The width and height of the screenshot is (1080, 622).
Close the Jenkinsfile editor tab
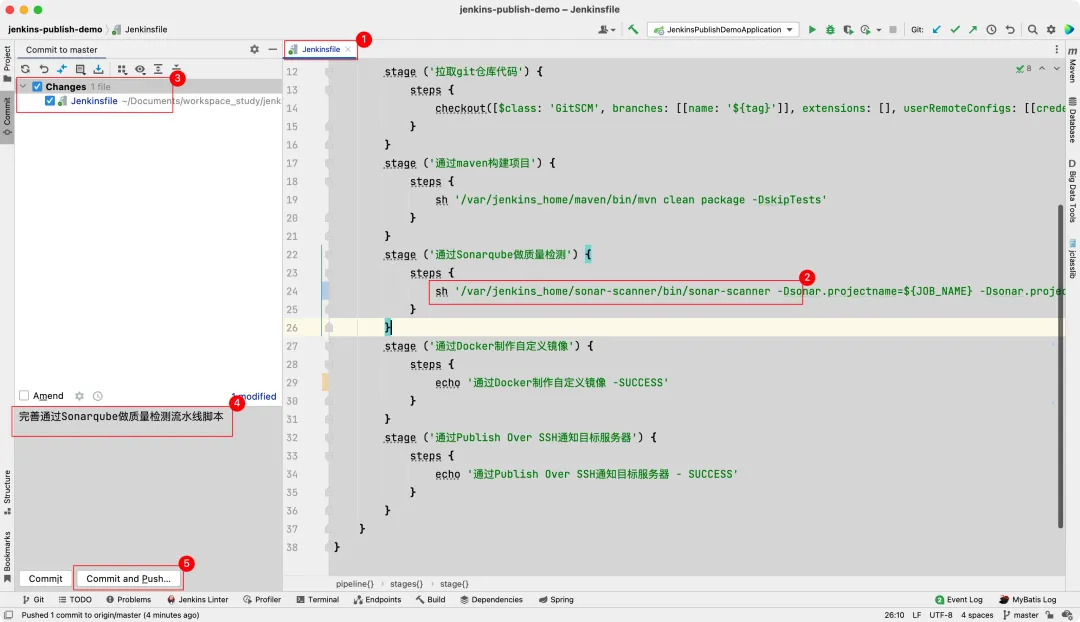click(x=348, y=50)
